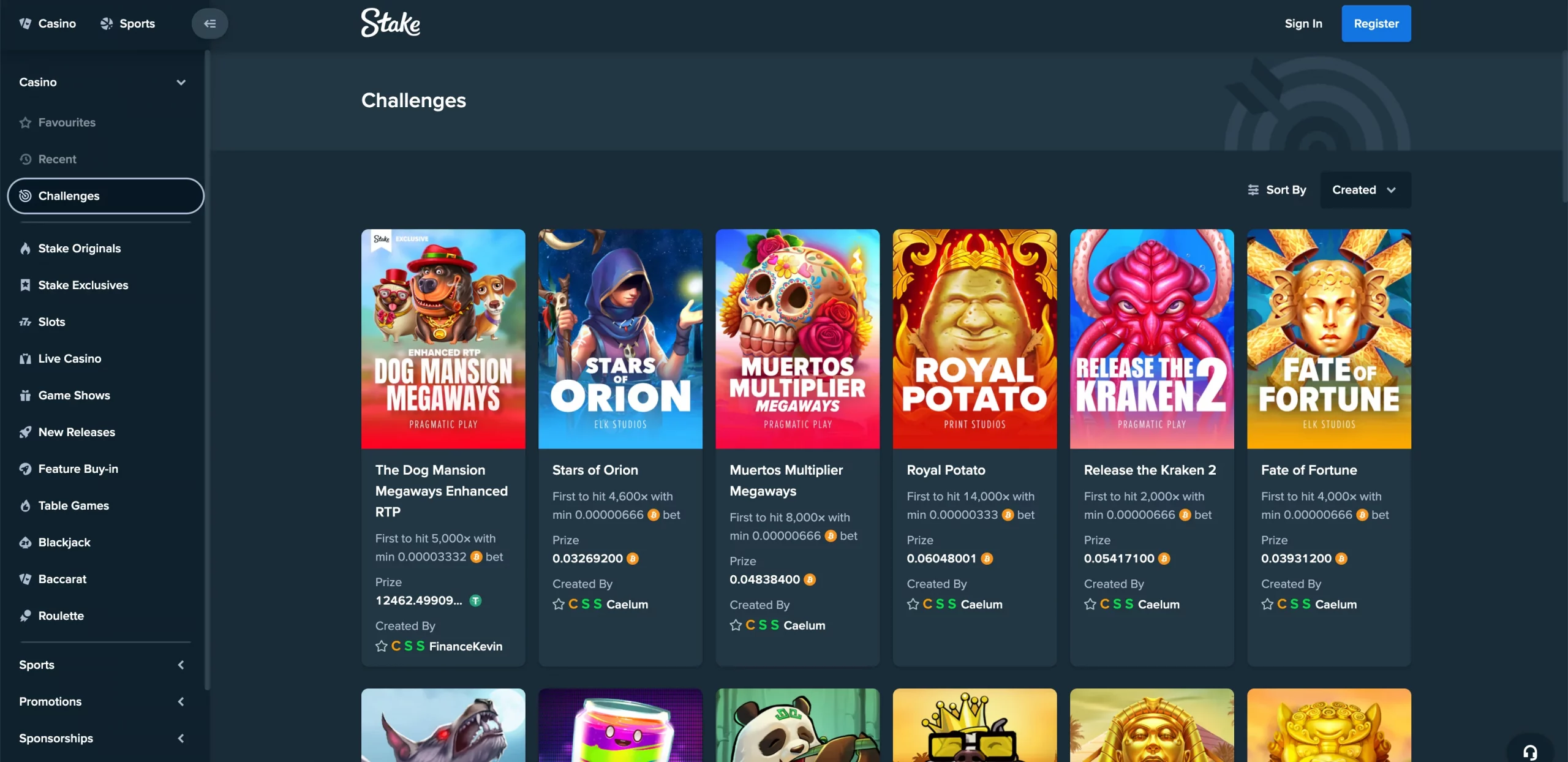
Task: Open Favourites in sidebar
Action: point(105,123)
